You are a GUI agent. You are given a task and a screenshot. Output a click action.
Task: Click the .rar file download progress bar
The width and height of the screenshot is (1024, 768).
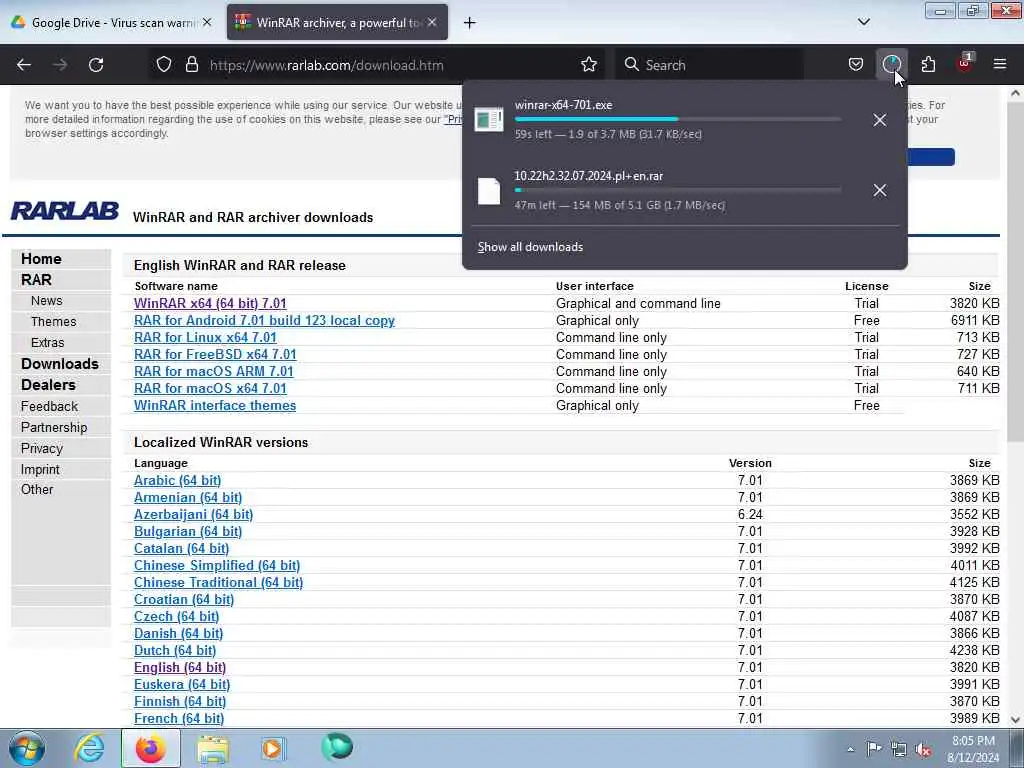coord(678,190)
